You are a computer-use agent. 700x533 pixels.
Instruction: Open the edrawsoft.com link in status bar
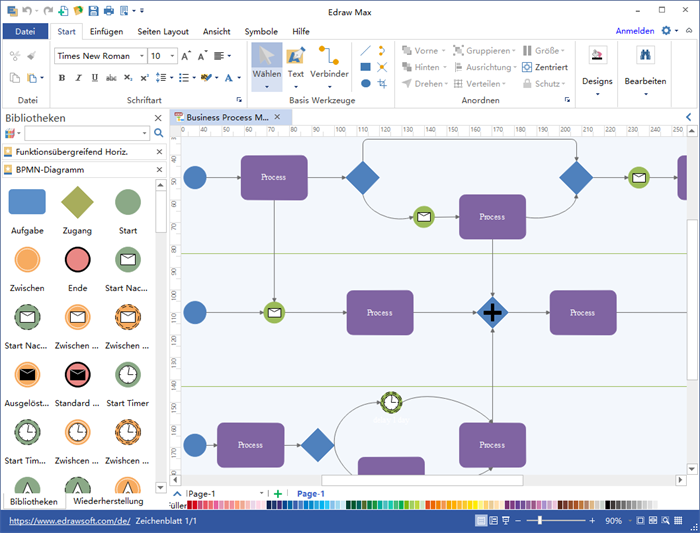coord(68,521)
